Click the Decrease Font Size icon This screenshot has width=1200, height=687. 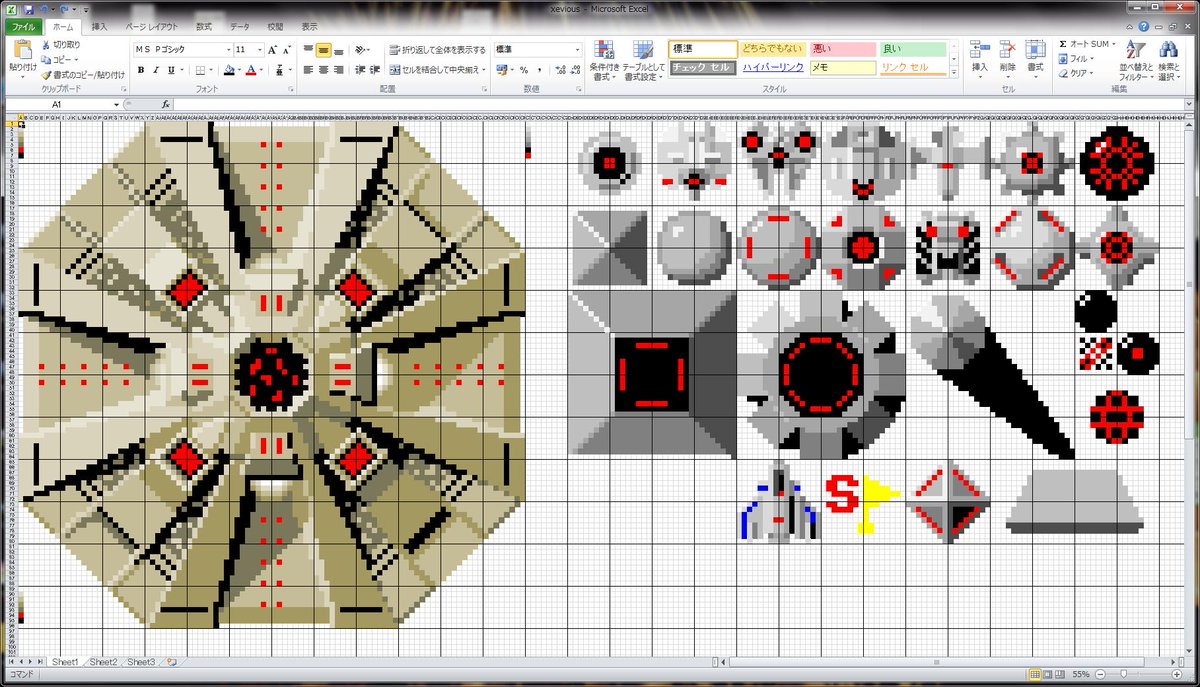pyautogui.click(x=288, y=49)
